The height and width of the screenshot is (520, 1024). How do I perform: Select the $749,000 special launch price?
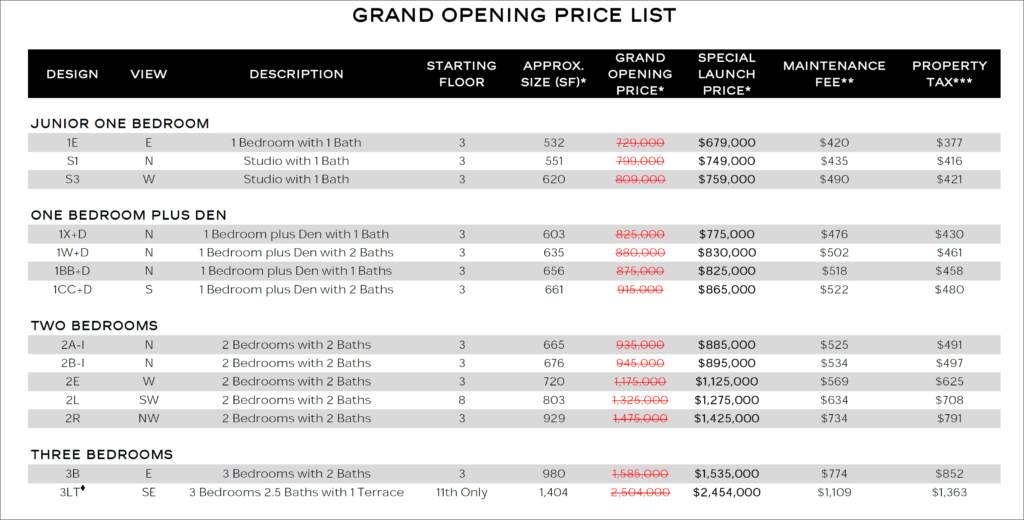coord(726,161)
